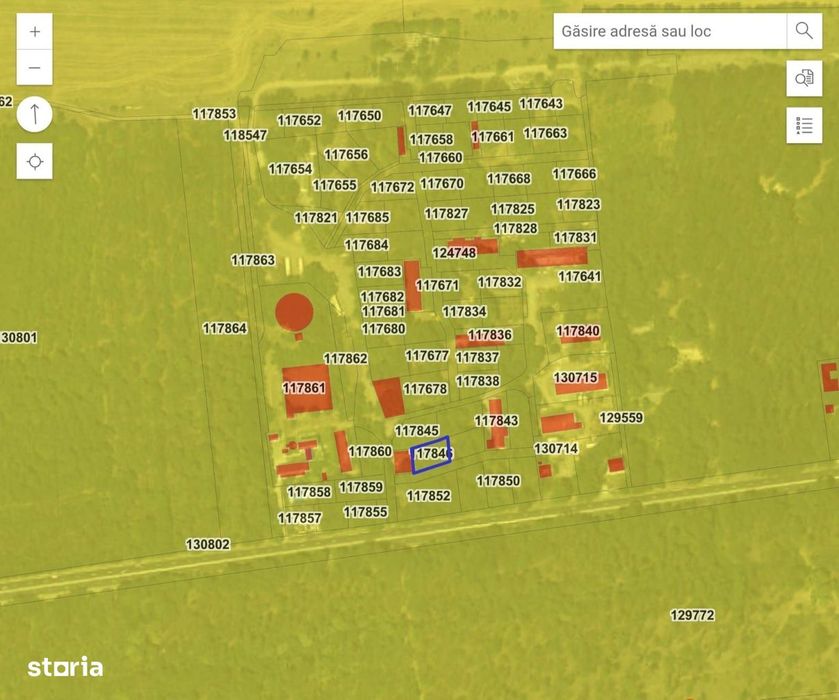This screenshot has height=700, width=839.
Task: Click parcel label 117655
Action: [334, 185]
